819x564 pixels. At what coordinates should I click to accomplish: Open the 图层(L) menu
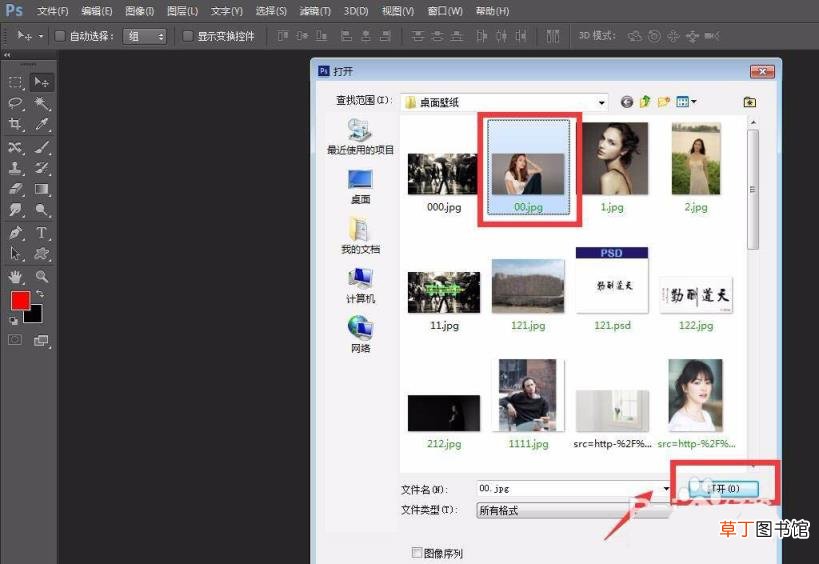pos(182,11)
